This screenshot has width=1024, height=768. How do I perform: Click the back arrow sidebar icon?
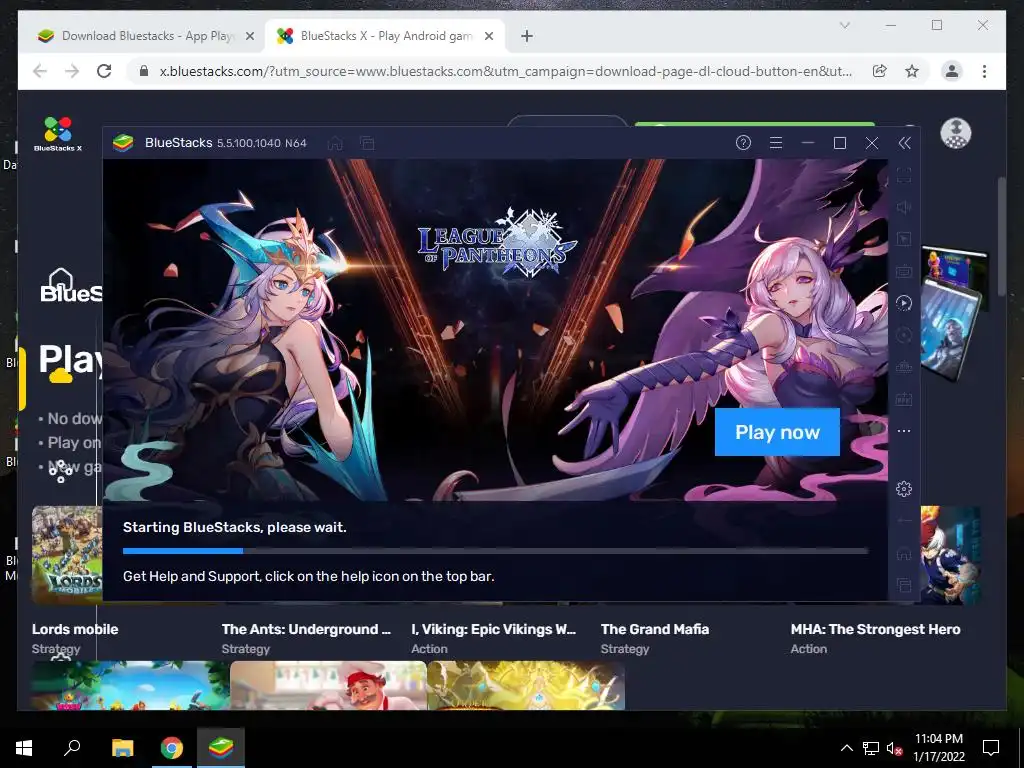click(904, 520)
